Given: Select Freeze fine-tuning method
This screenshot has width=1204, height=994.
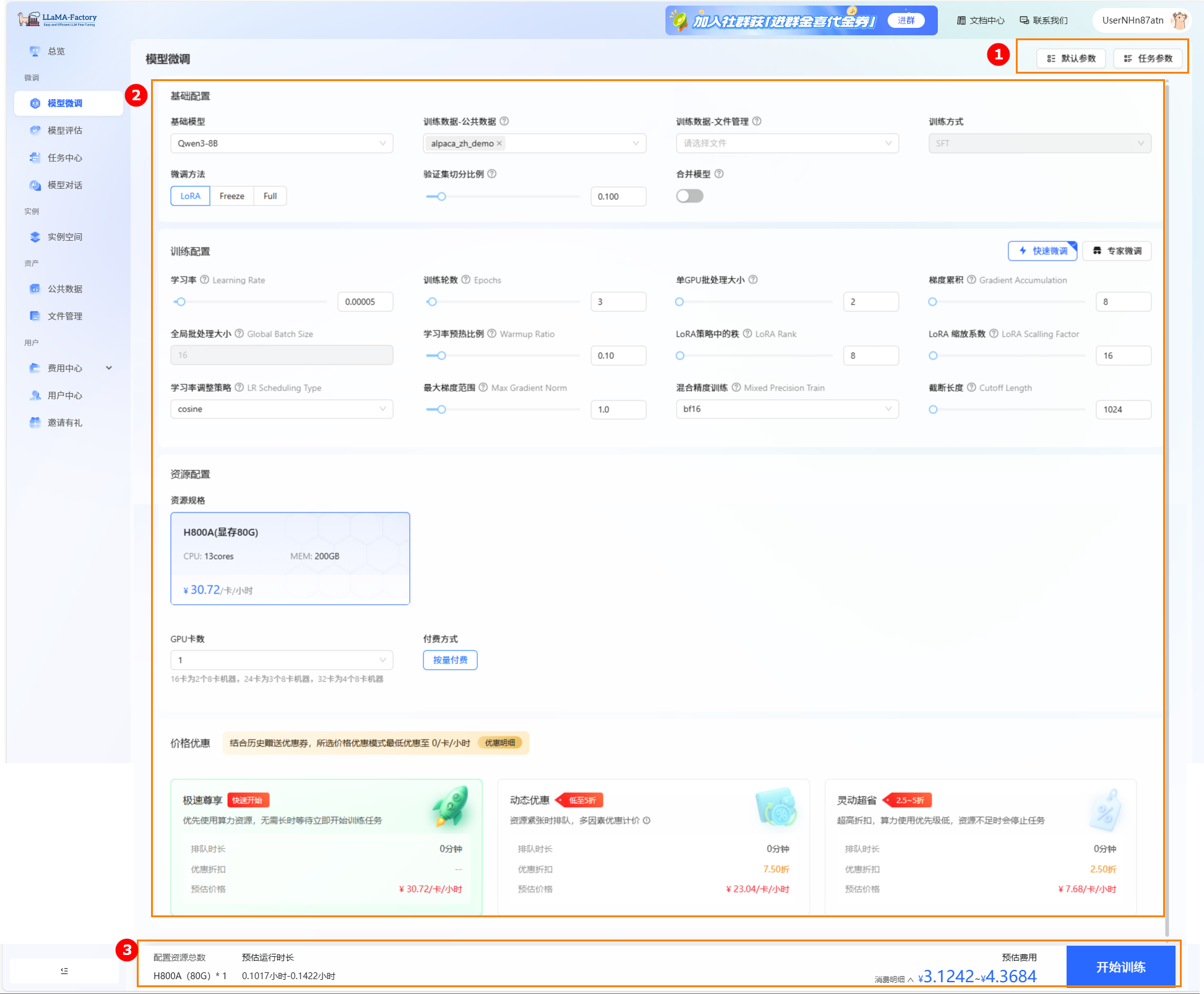Looking at the screenshot, I should (x=232, y=196).
